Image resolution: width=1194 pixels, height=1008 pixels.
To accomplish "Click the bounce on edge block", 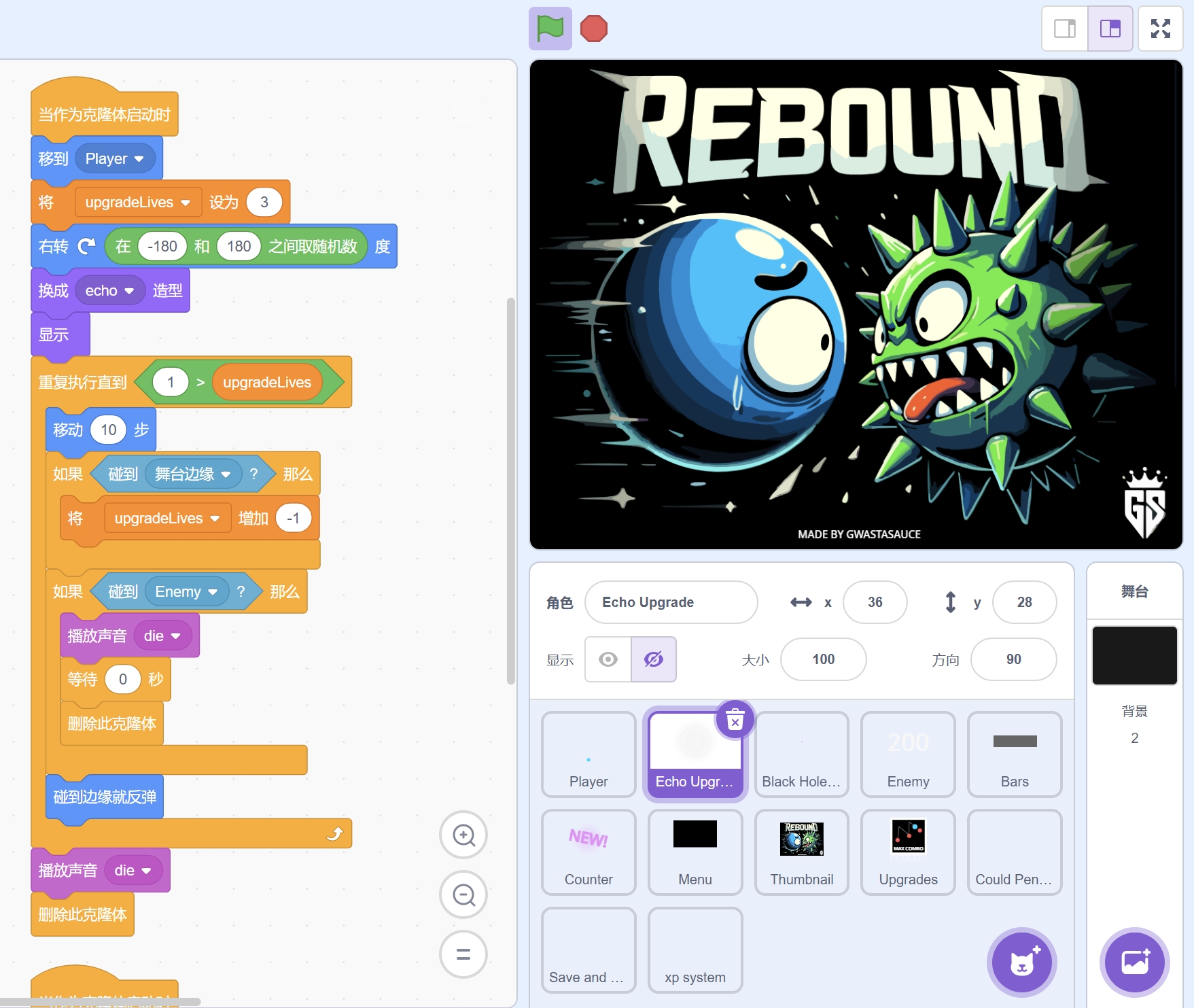I will coord(105,797).
